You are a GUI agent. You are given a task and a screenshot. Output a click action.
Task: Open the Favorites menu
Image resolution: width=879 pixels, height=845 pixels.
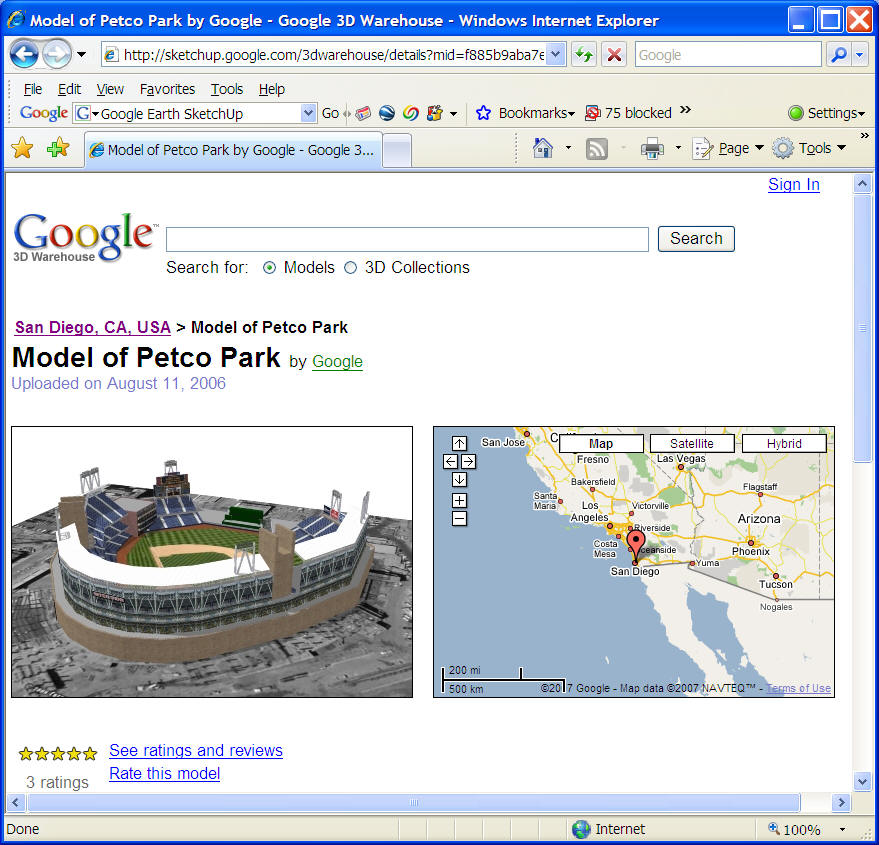click(x=167, y=89)
